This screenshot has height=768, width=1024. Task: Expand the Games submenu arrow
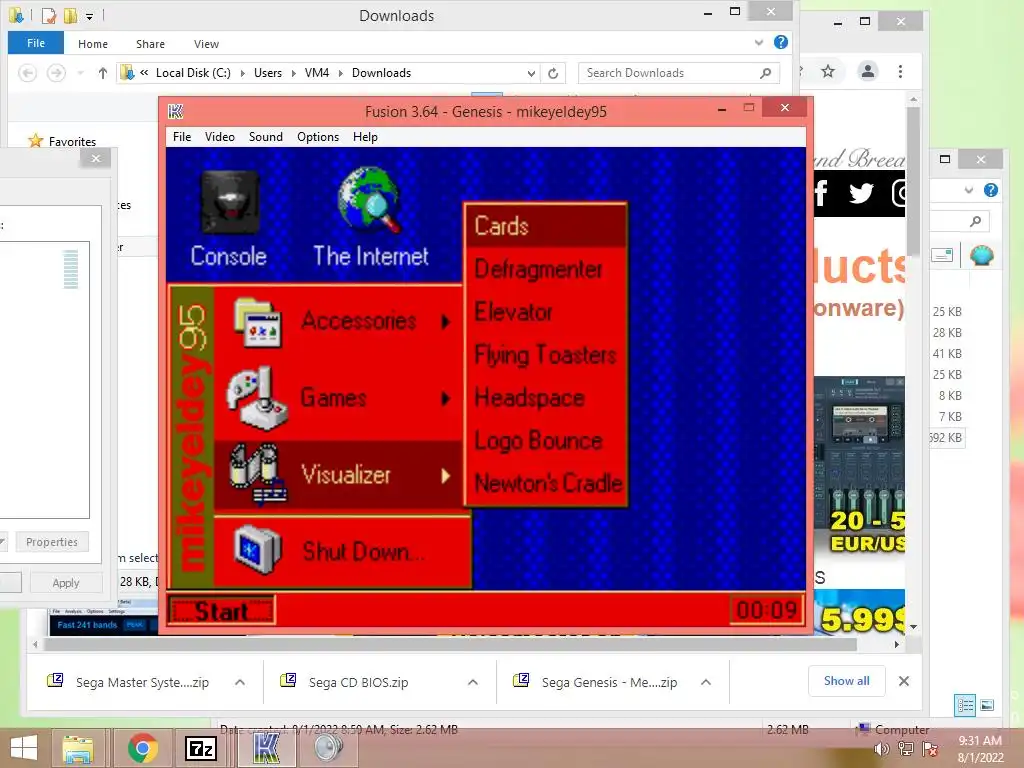445,398
